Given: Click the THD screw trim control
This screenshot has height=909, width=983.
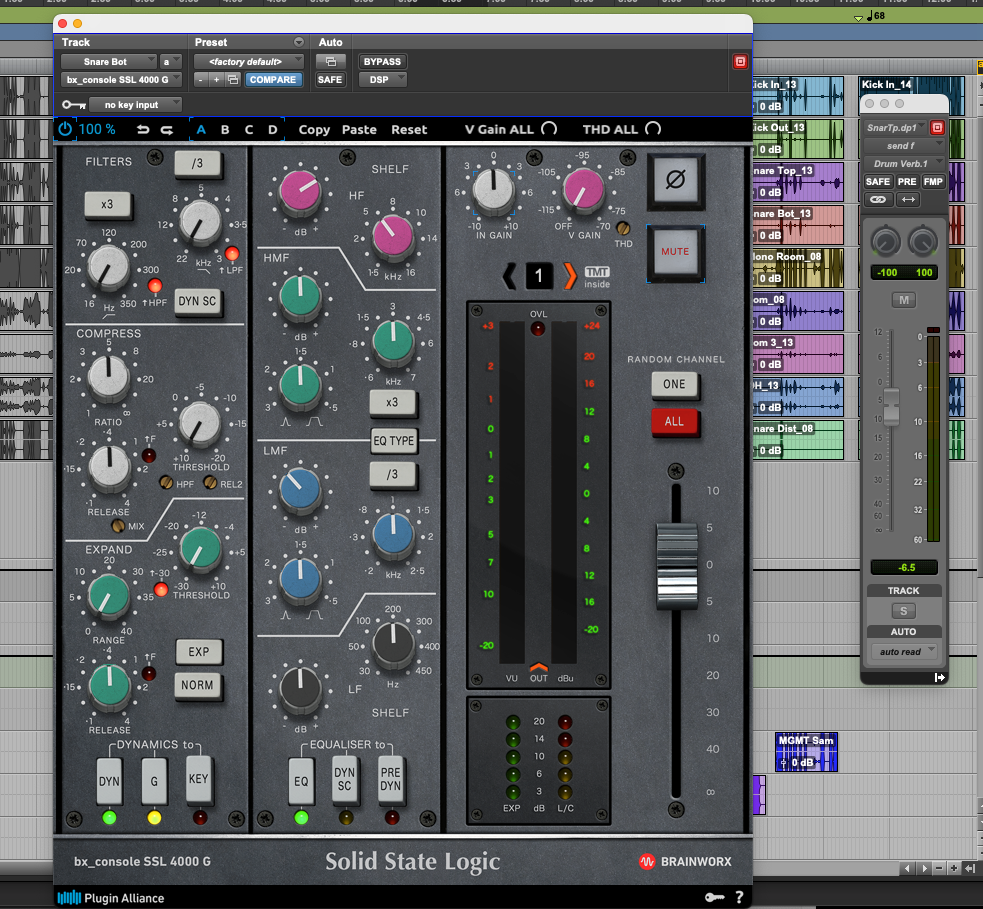Looking at the screenshot, I should (623, 228).
